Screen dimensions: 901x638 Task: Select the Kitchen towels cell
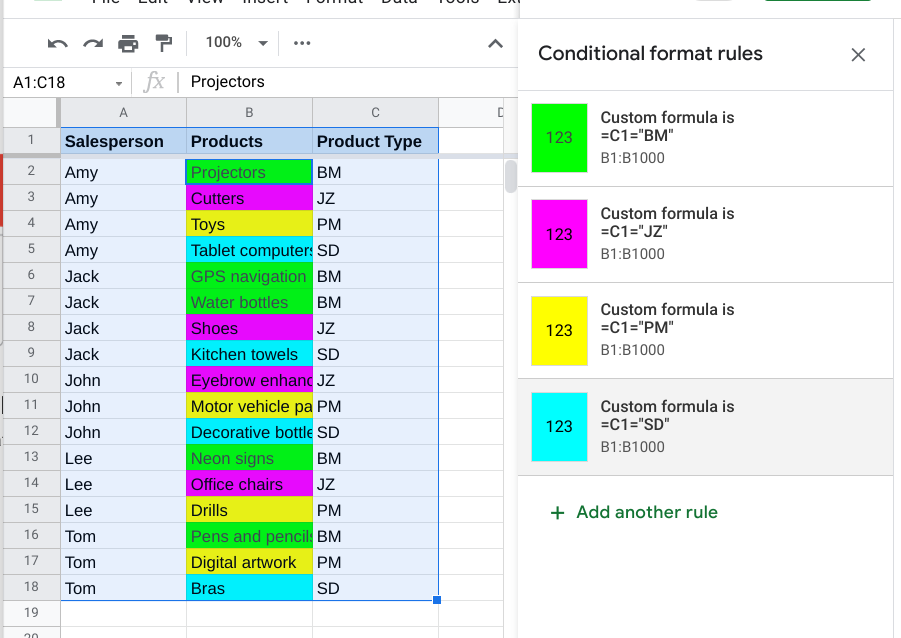pyautogui.click(x=249, y=354)
